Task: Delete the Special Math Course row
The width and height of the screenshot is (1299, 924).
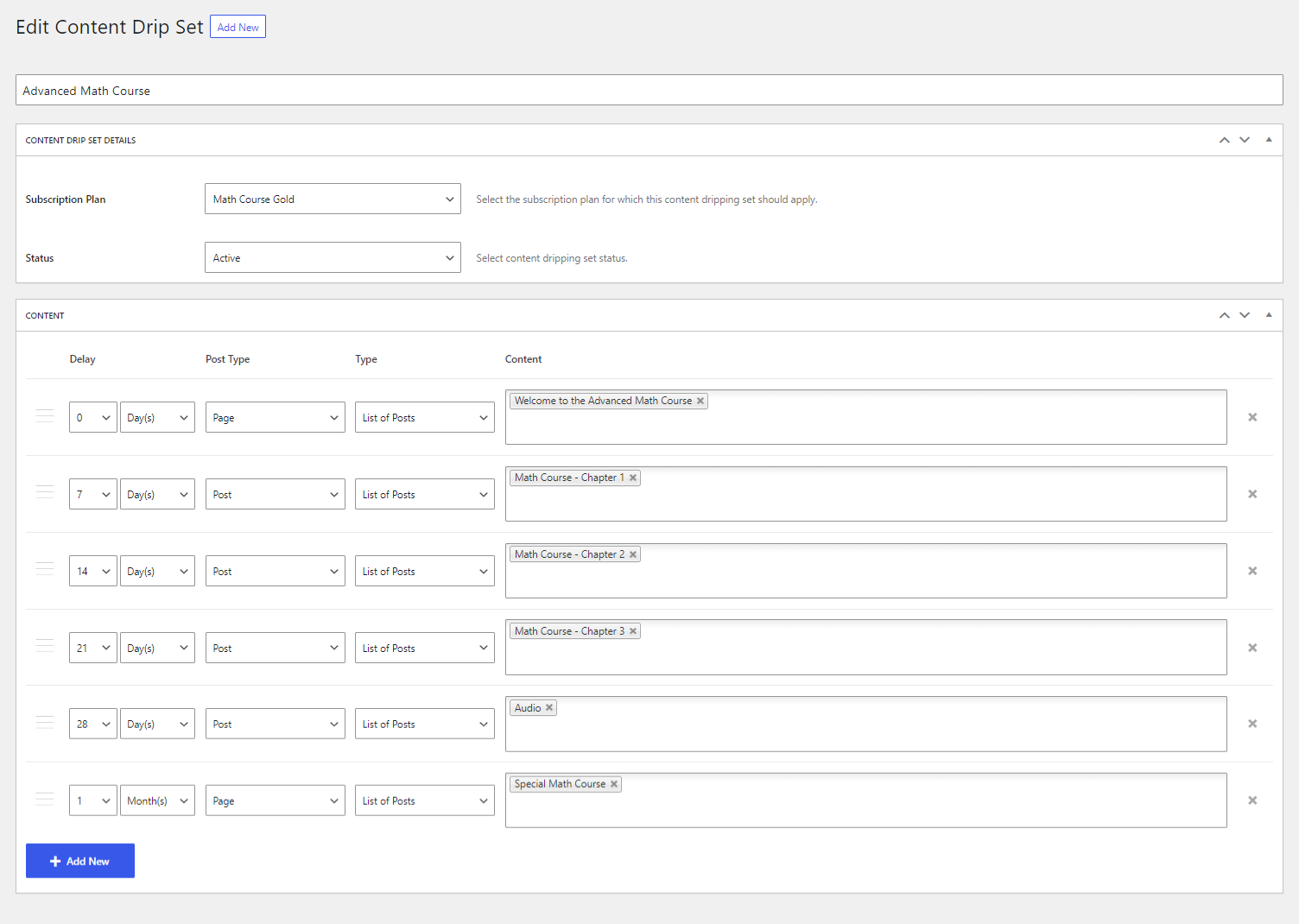Action: tap(1252, 801)
